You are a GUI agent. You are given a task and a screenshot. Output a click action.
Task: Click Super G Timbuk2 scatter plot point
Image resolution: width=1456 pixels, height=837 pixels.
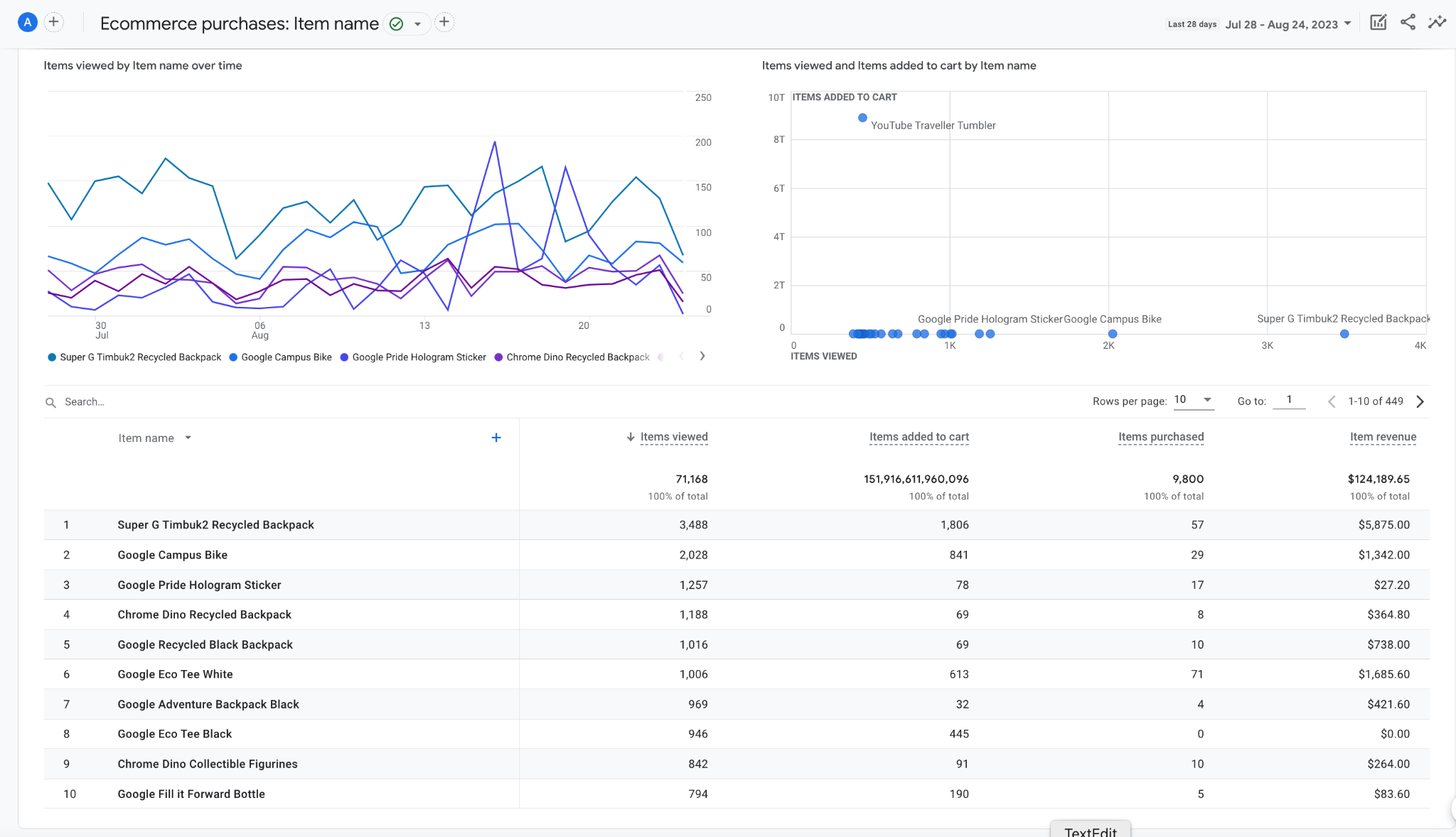click(x=1344, y=334)
